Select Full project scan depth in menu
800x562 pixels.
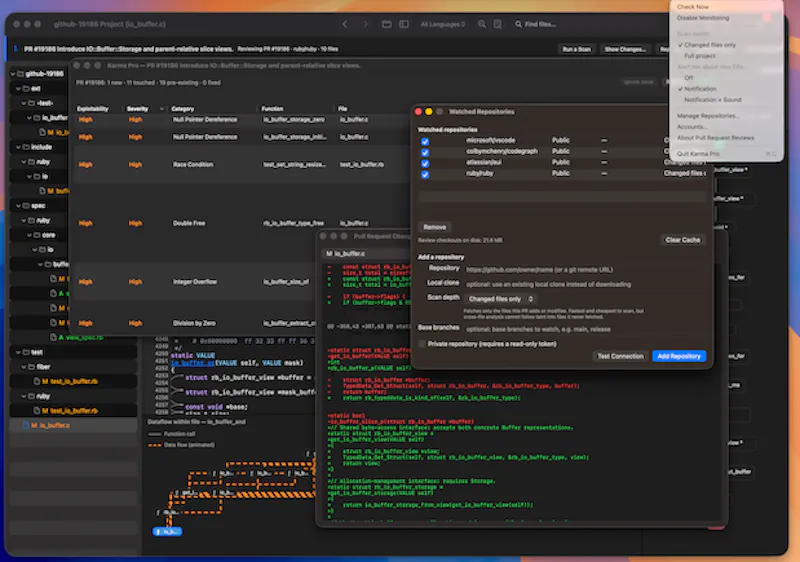tap(699, 56)
